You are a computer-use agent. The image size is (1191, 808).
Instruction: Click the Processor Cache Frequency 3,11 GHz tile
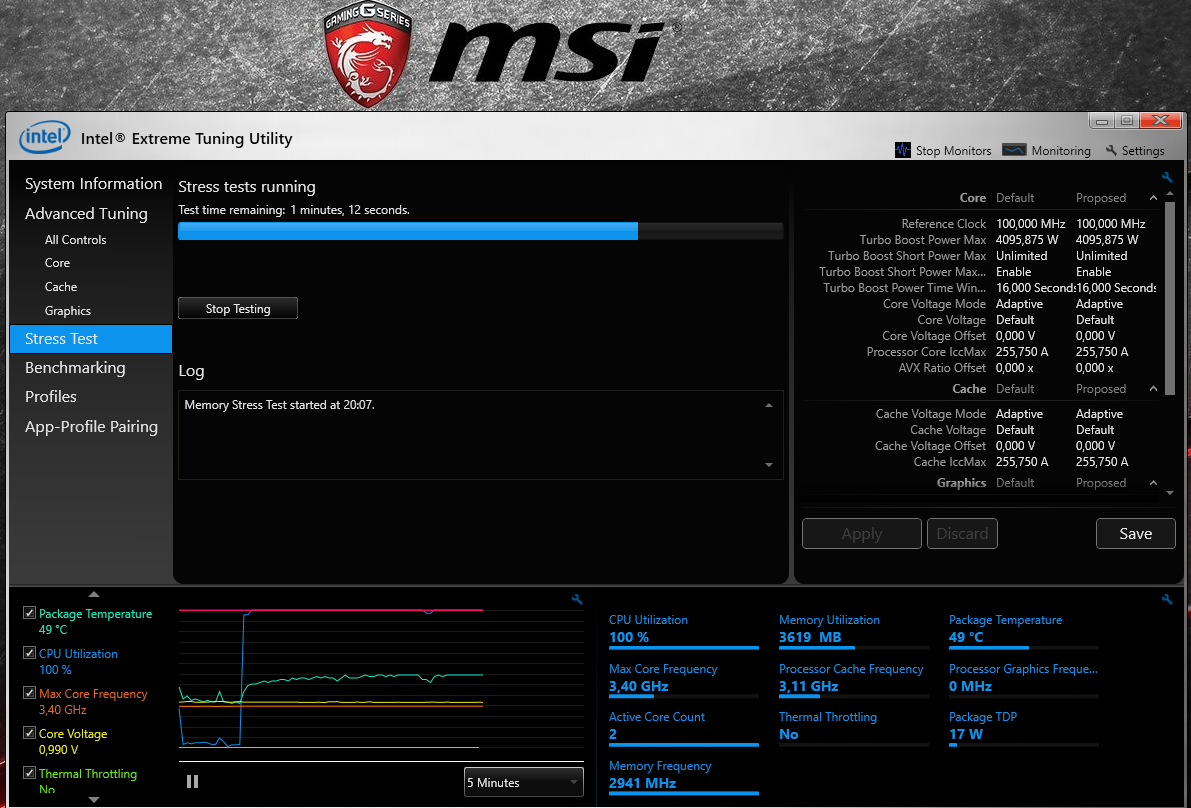(854, 680)
